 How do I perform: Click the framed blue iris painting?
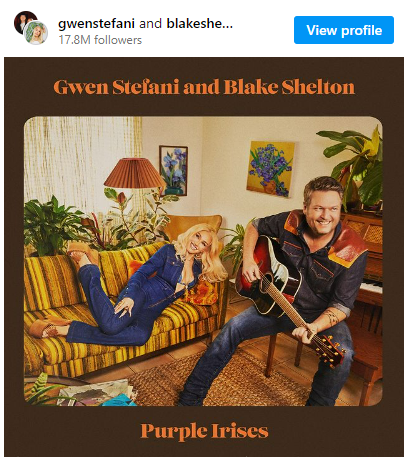[x=173, y=170]
